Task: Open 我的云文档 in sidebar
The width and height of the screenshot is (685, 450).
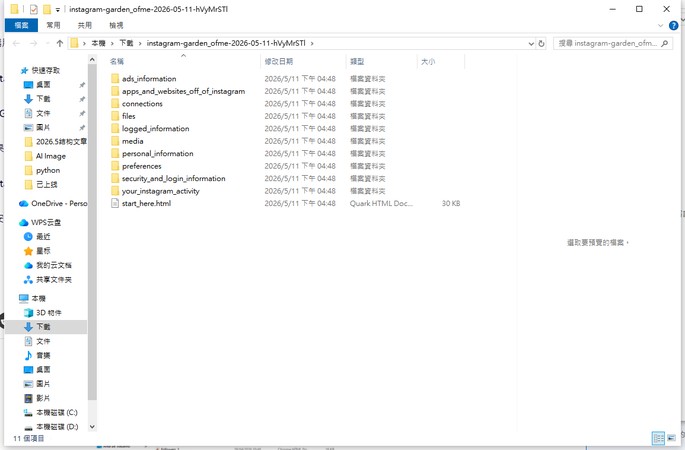Action: [x=48, y=265]
